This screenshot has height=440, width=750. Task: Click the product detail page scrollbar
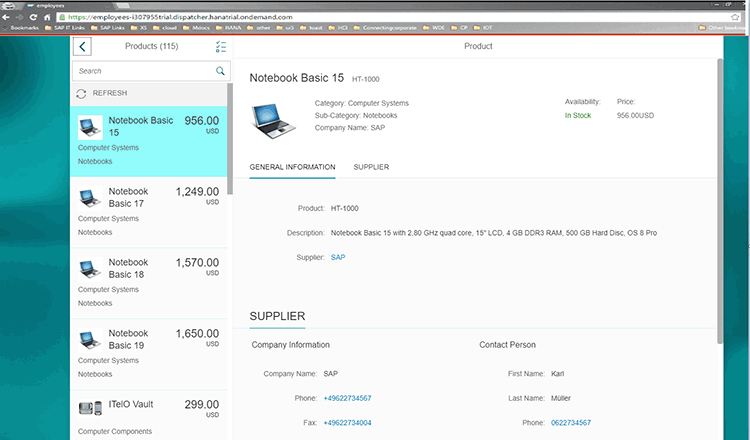pyautogui.click(x=720, y=201)
